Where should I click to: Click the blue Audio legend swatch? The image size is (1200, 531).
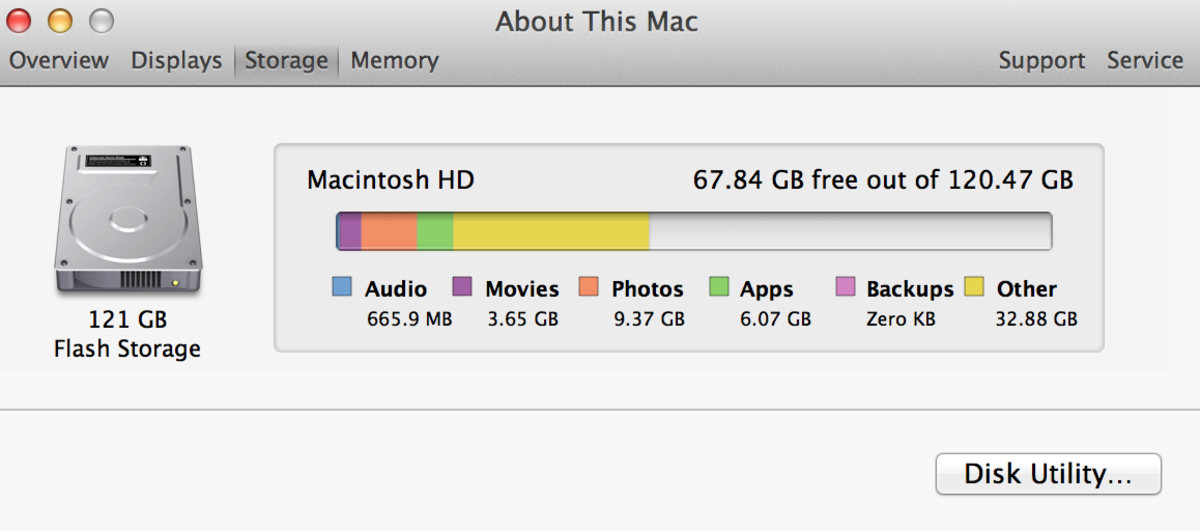coord(342,288)
